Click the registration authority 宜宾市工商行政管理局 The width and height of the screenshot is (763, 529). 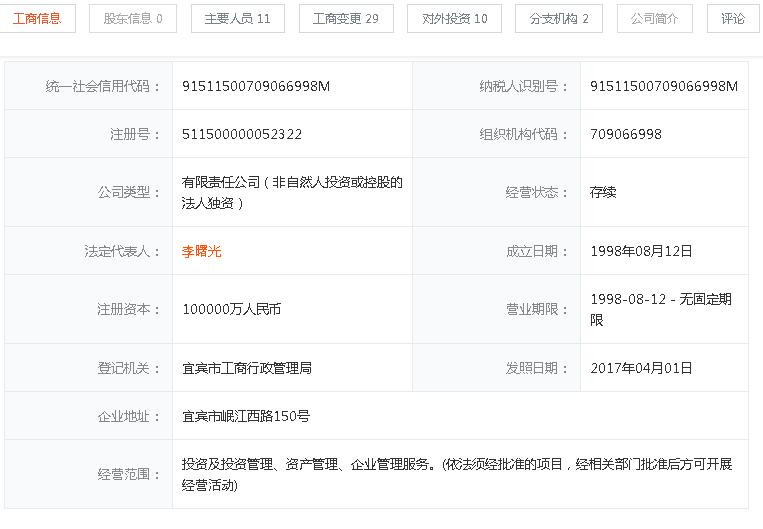(246, 368)
